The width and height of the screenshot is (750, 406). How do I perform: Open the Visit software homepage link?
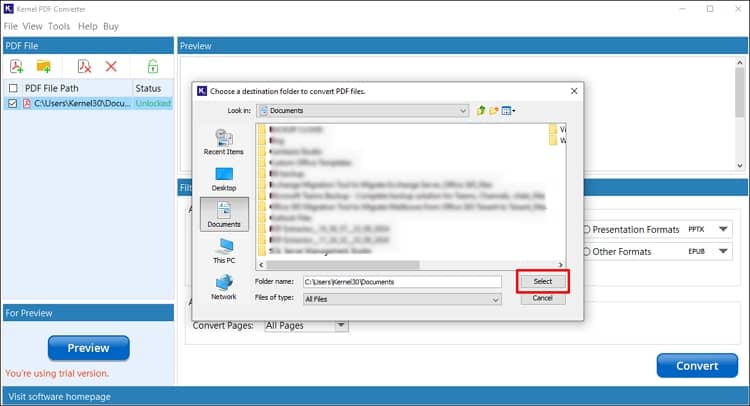tap(59, 396)
